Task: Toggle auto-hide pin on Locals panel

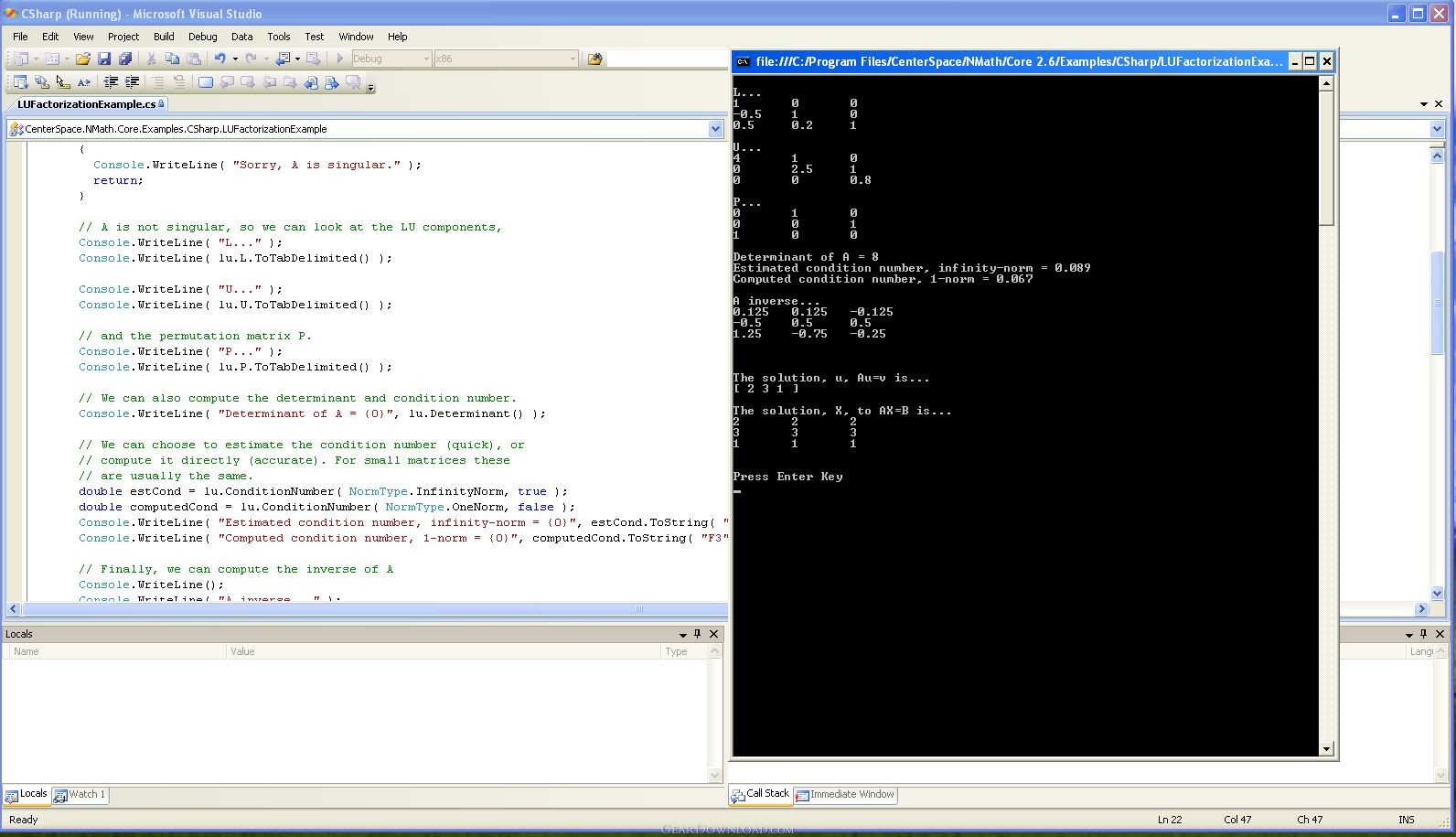Action: pos(698,633)
